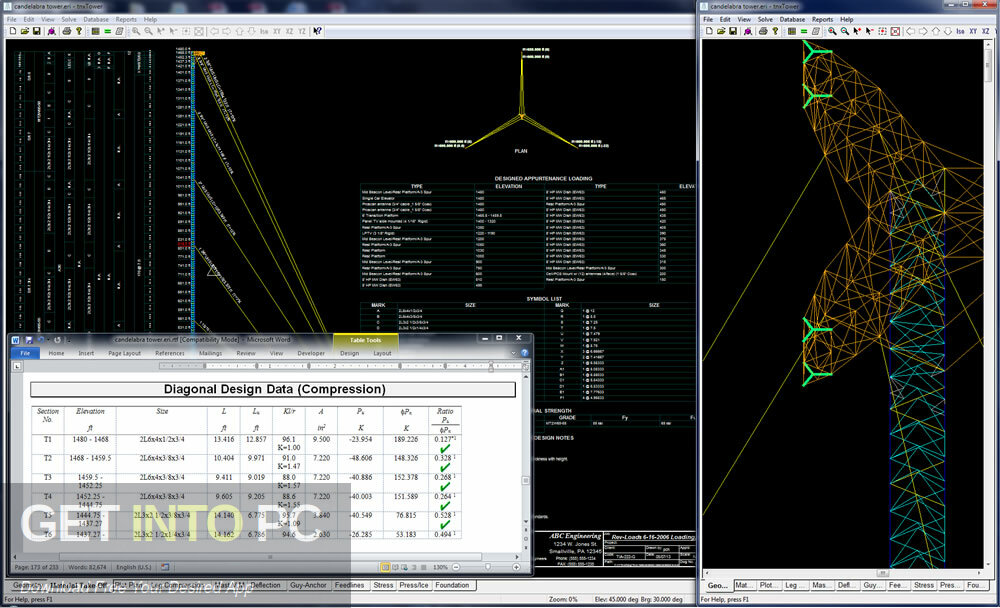Click Words: 32,674 count in Word status bar
The width and height of the screenshot is (1000, 608).
click(x=87, y=567)
